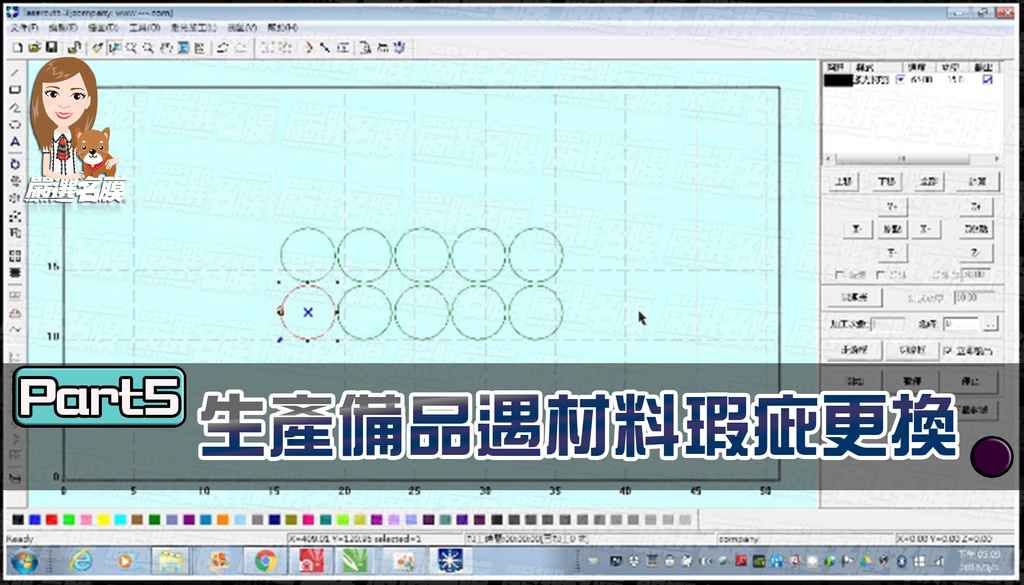This screenshot has height=585, width=1024.
Task: Click the Y- jog button
Action: (x=893, y=252)
